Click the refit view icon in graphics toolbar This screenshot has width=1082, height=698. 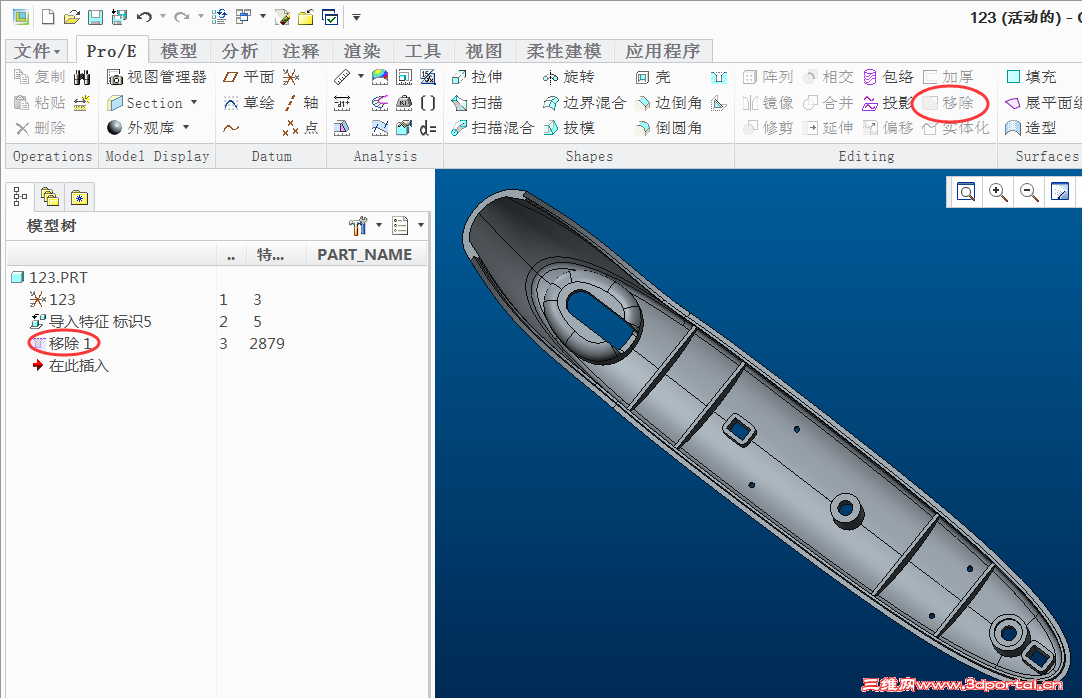pos(966,192)
